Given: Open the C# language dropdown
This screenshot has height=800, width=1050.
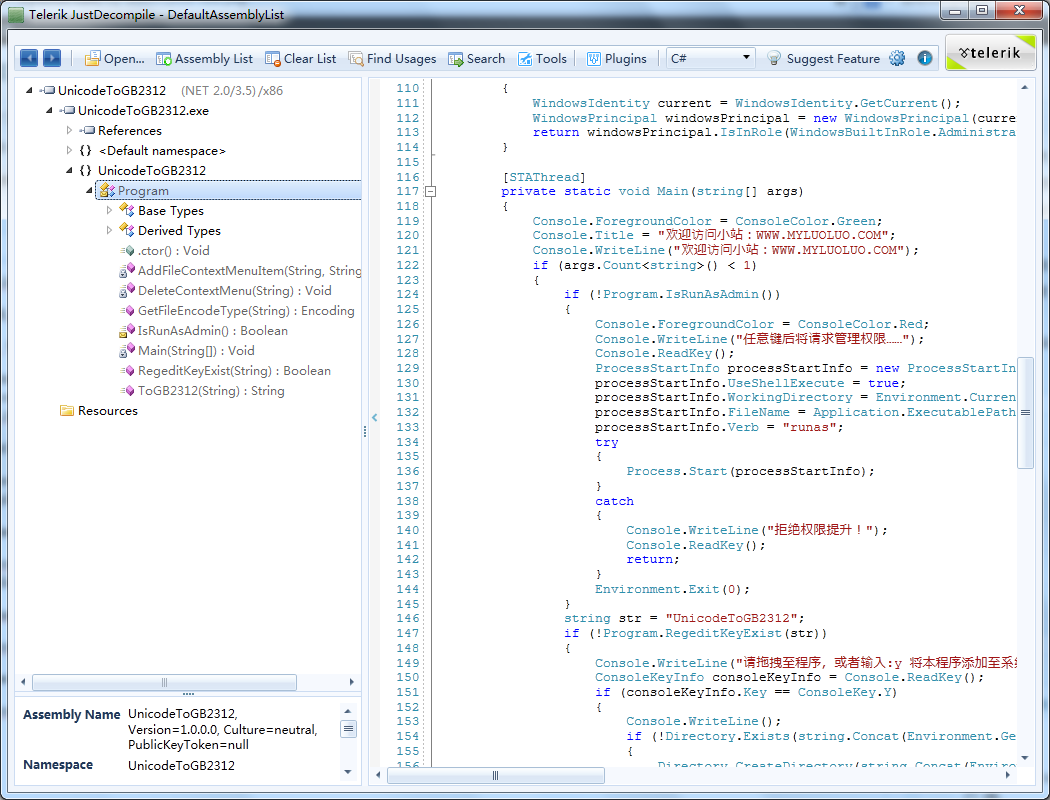Looking at the screenshot, I should [x=710, y=58].
